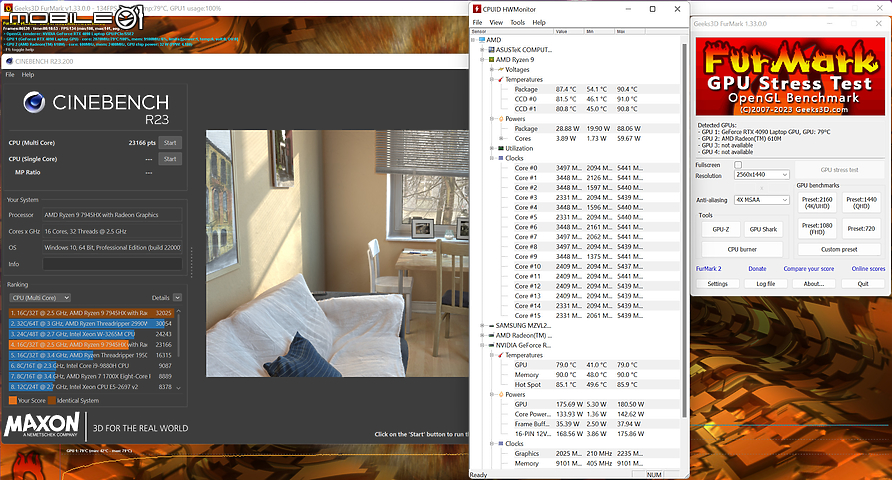Follow the Donate link in FurMark
892x480 pixels.
(757, 268)
